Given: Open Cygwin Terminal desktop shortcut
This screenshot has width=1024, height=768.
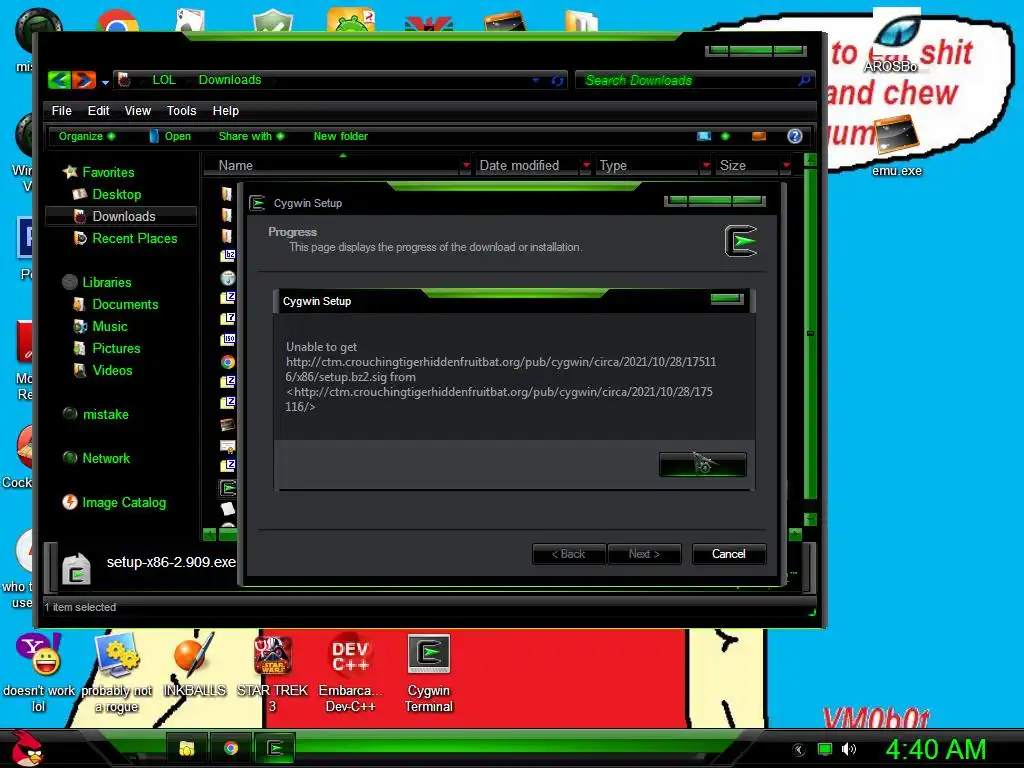Looking at the screenshot, I should tap(428, 673).
